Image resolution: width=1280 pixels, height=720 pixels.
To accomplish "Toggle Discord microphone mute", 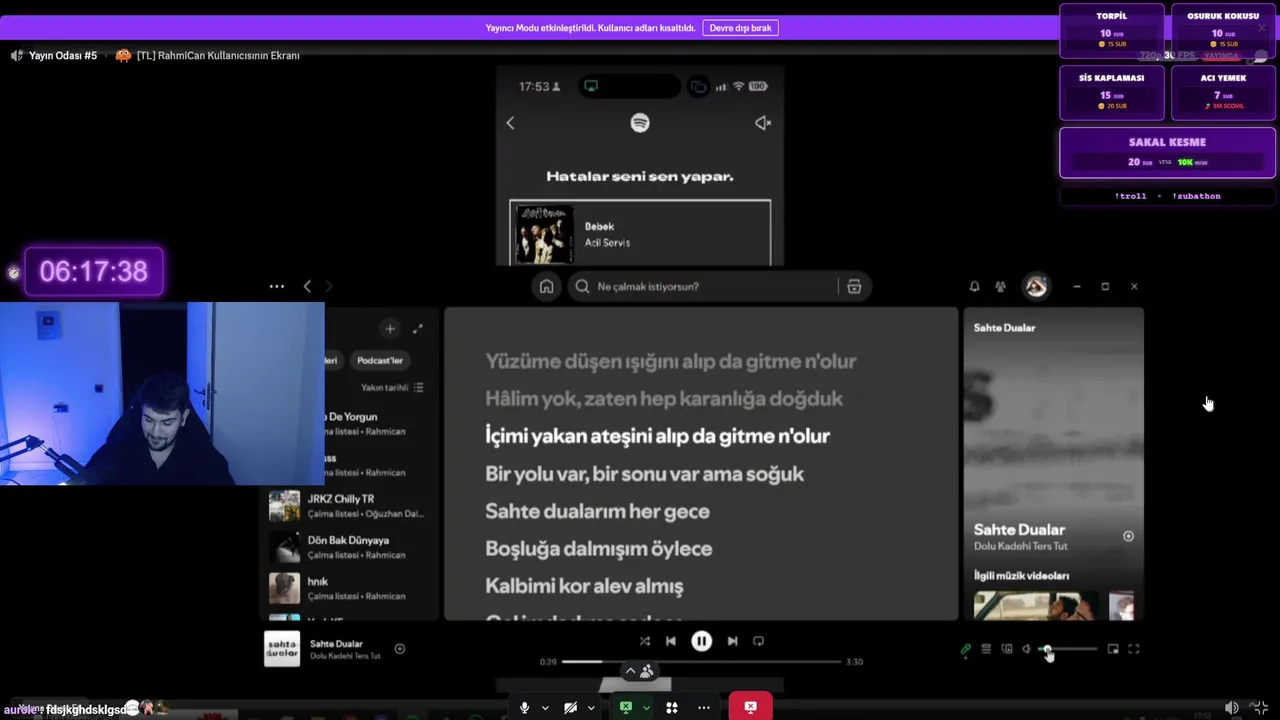I will 524,707.
